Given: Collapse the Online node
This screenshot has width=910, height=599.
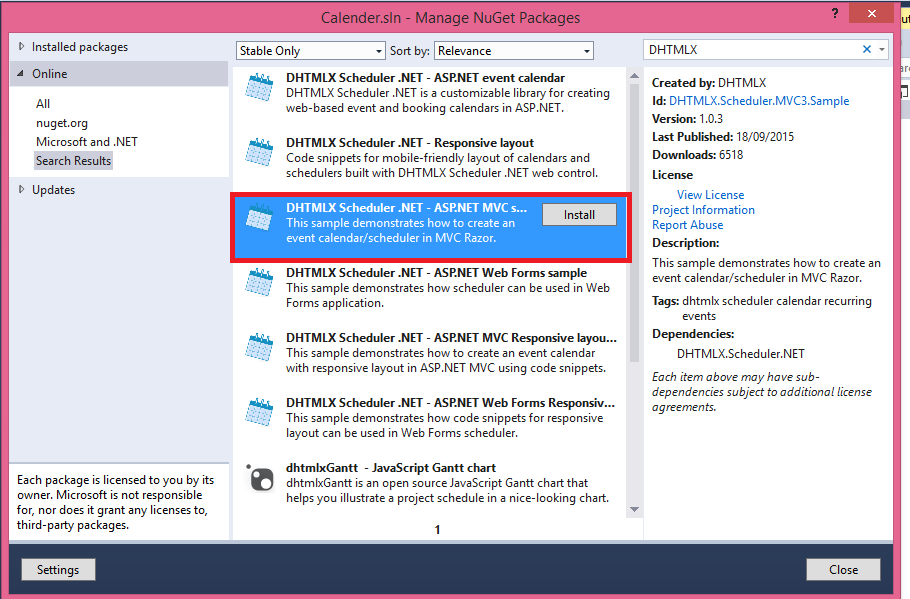Looking at the screenshot, I should pyautogui.click(x=21, y=74).
